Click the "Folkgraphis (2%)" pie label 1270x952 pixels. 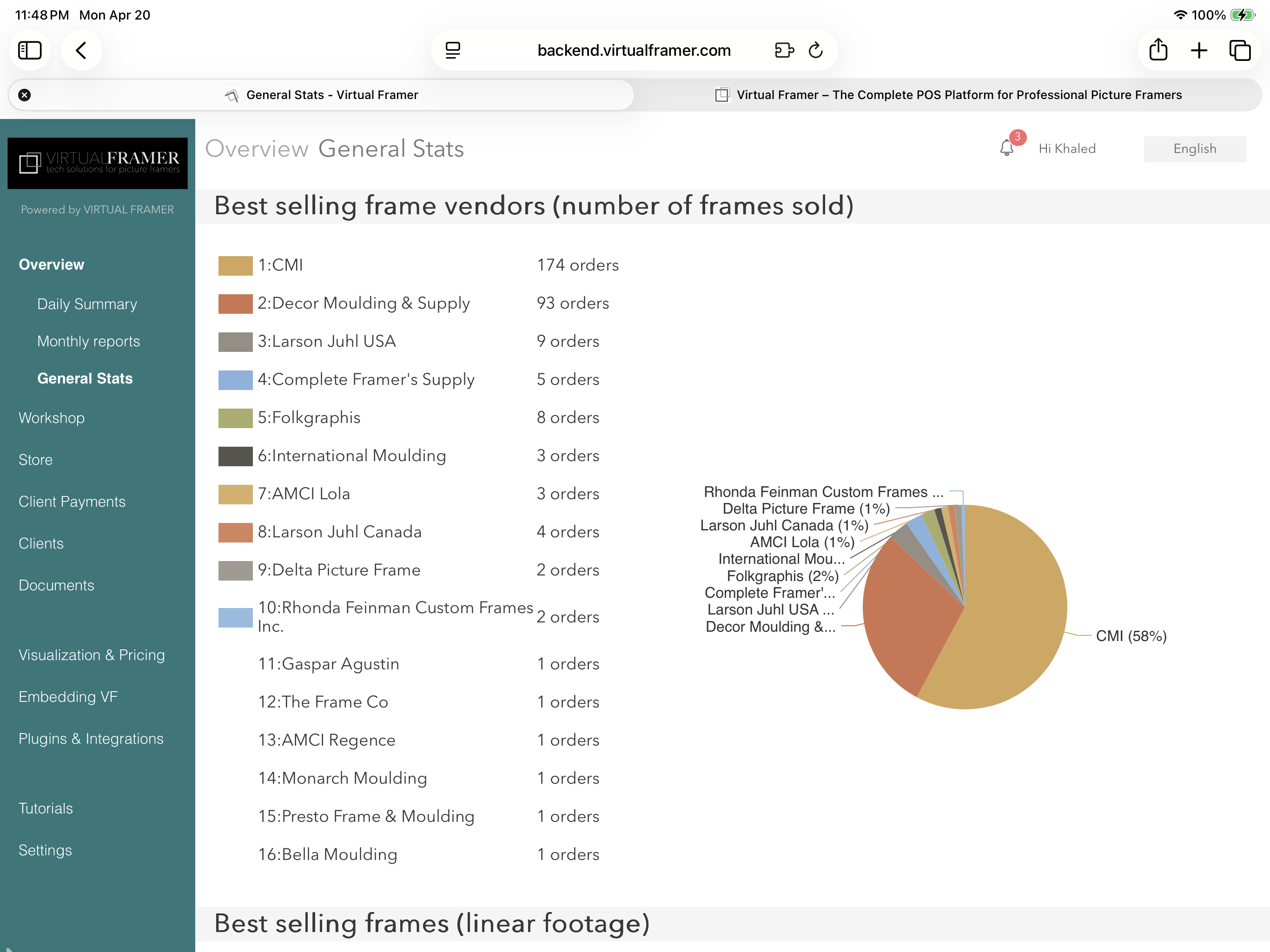pos(782,576)
